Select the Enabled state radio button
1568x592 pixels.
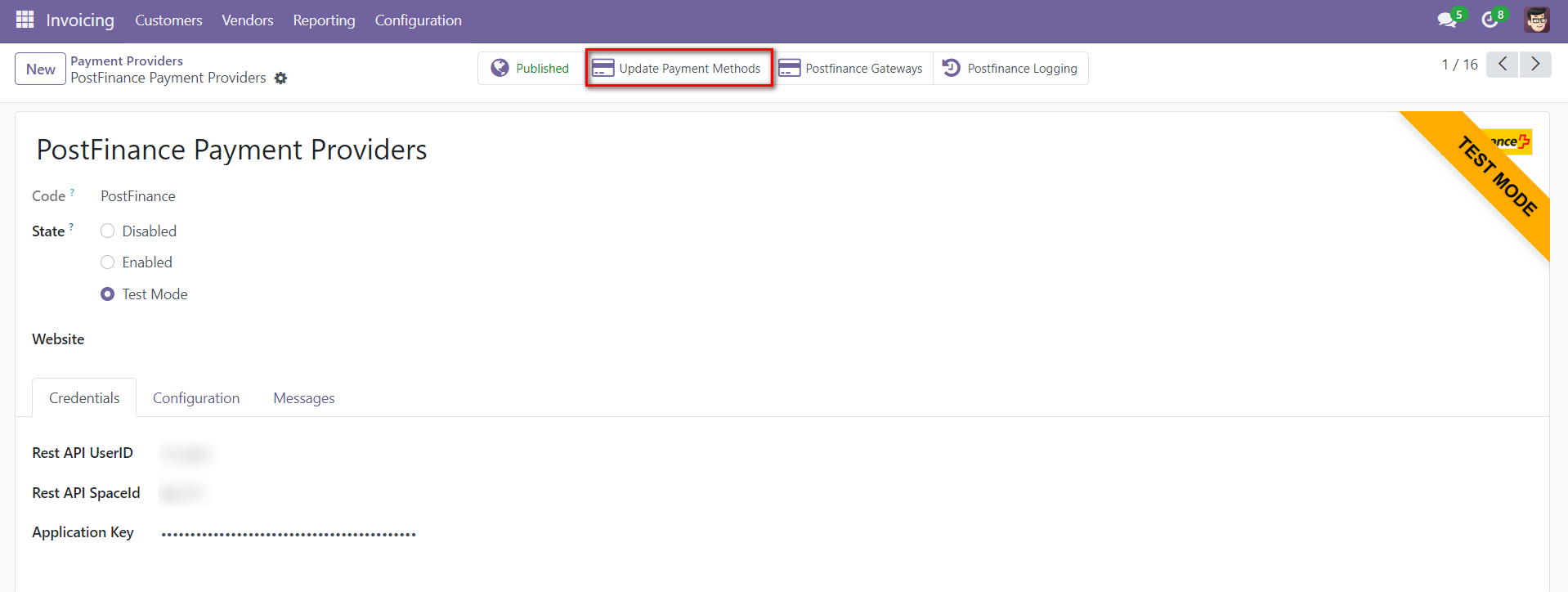tap(107, 262)
